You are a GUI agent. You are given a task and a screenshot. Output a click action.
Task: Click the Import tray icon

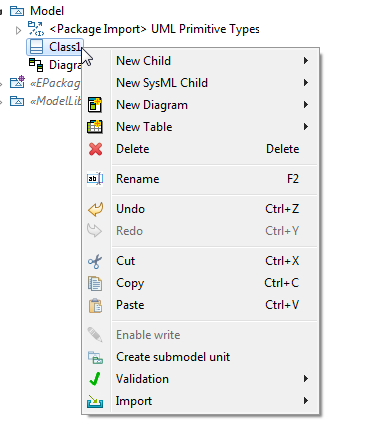pyautogui.click(x=95, y=401)
